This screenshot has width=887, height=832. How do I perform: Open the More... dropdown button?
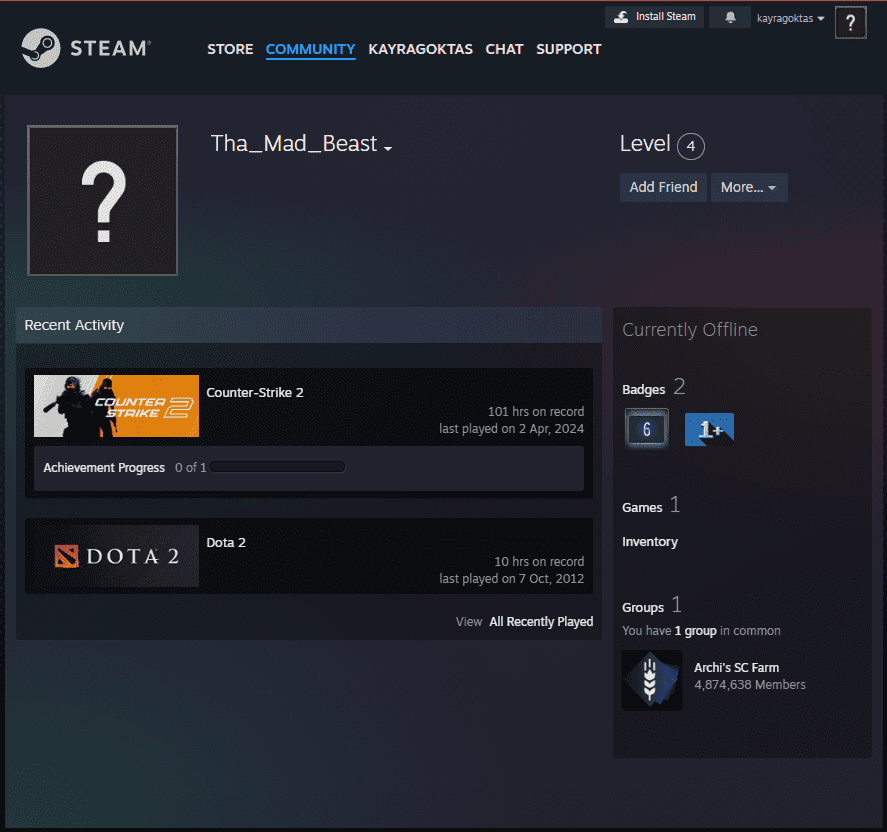pos(749,187)
